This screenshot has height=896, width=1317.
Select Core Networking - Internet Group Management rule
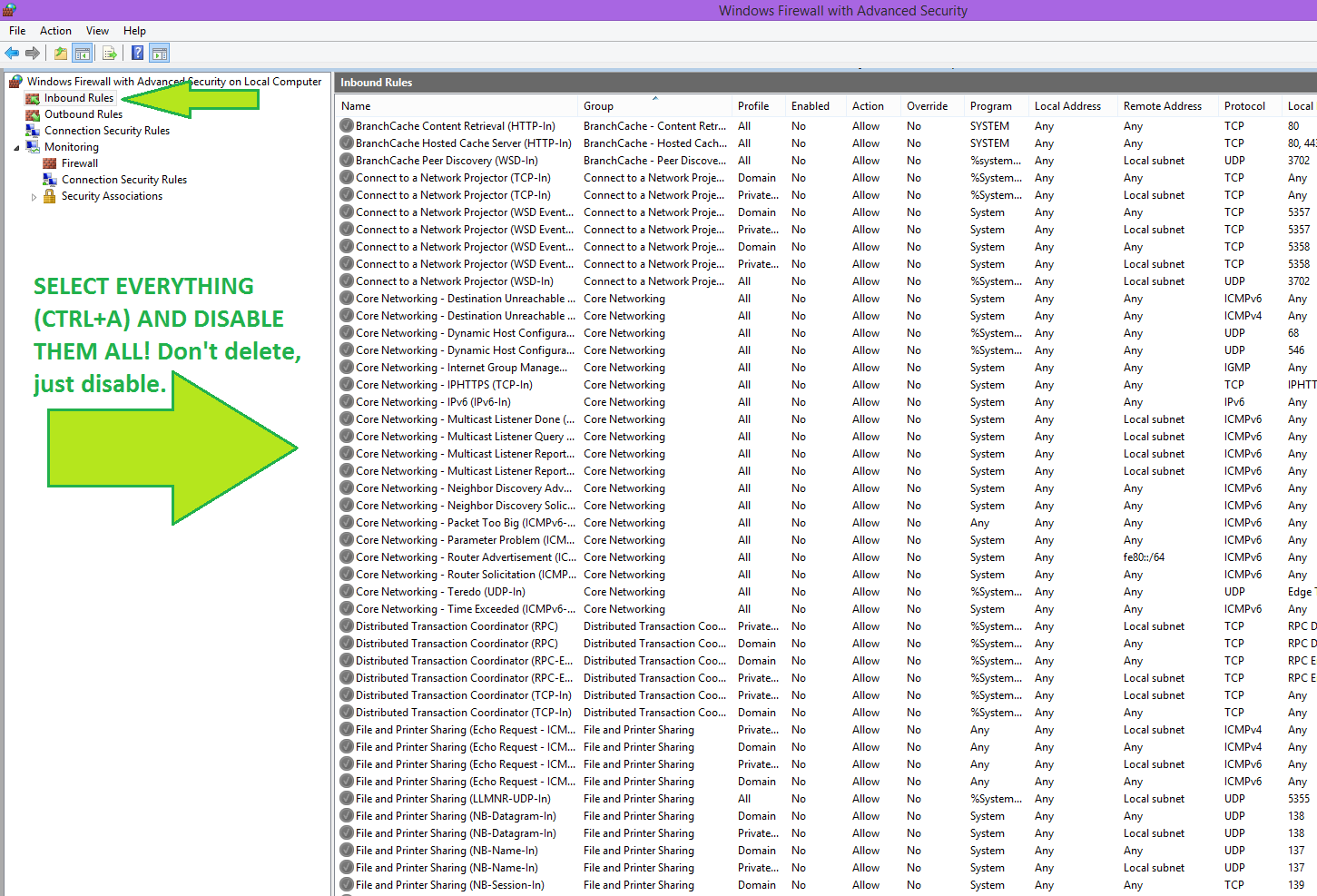click(x=462, y=368)
